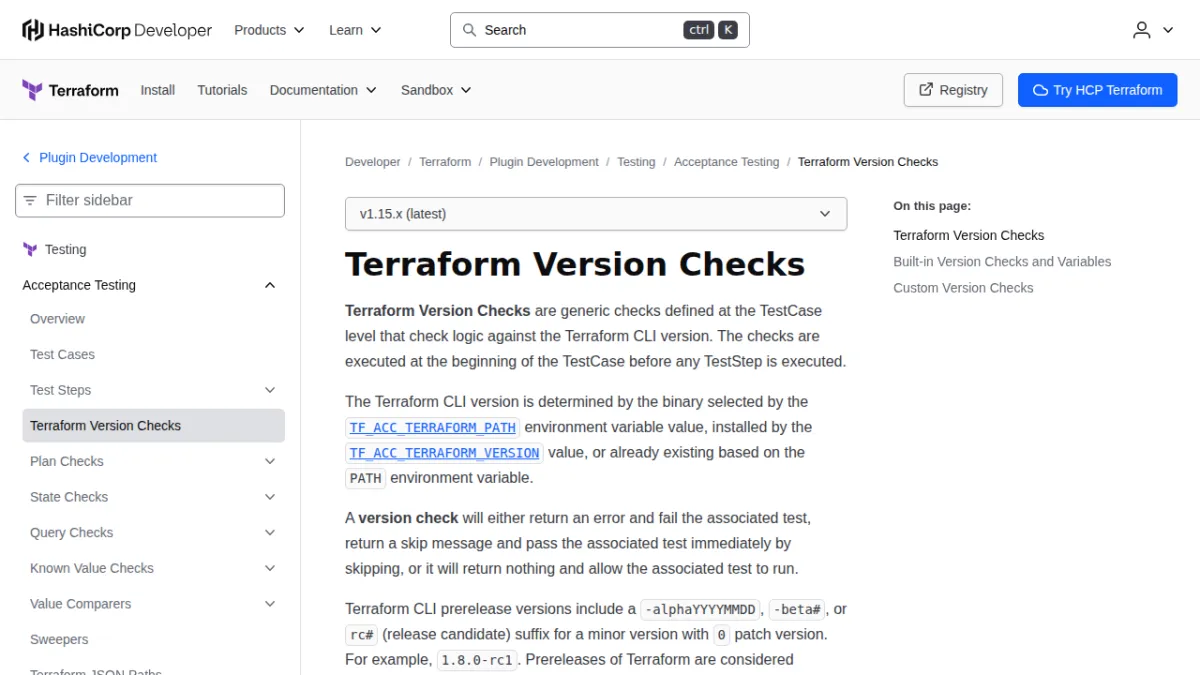Expand the Test Steps submenu
The width and height of the screenshot is (1200, 675).
click(270, 390)
